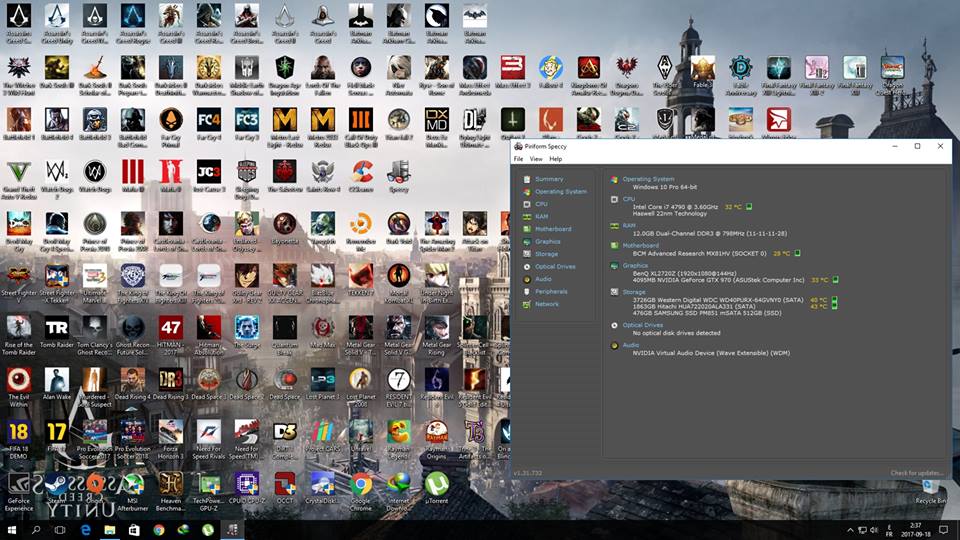The image size is (960, 540).
Task: Open the µTorrent desktop icon
Action: 437,489
